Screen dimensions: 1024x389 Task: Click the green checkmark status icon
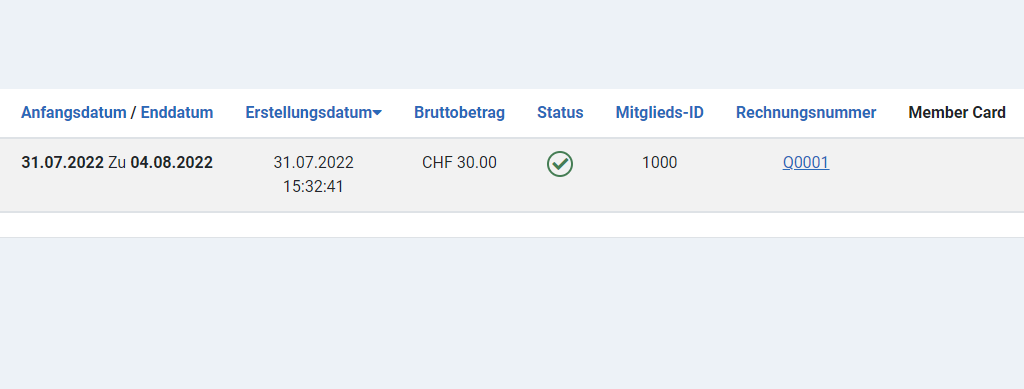click(x=560, y=164)
